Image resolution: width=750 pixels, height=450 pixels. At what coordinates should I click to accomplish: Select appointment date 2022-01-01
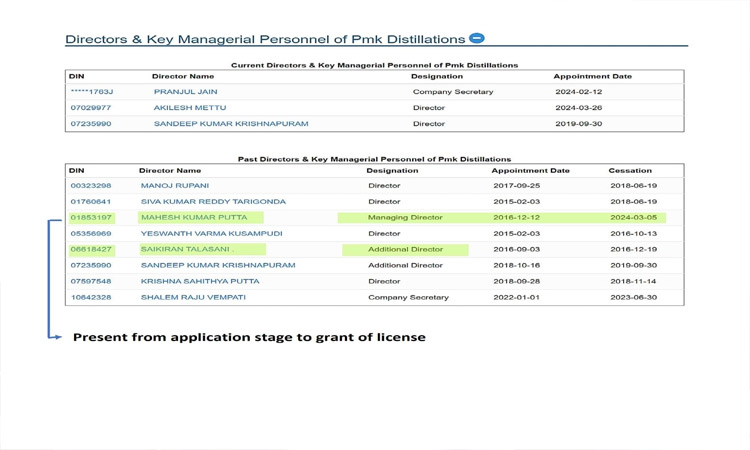point(517,297)
